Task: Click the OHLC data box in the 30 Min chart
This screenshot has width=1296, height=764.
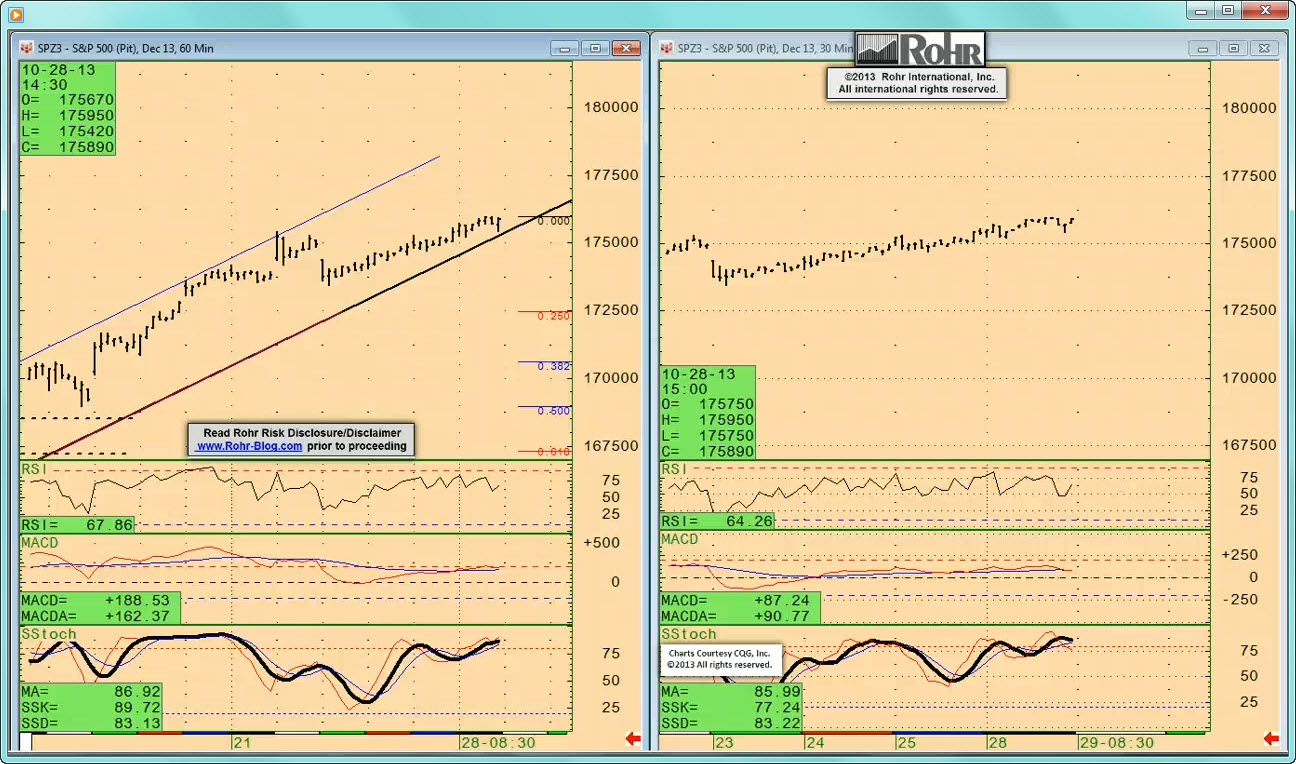Action: point(707,413)
